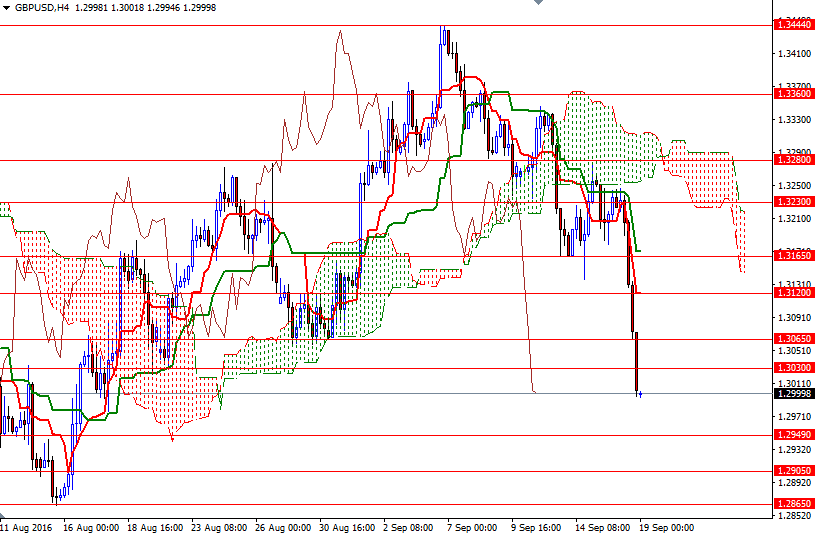
Task: Click the current price label 1.29998
Action: click(x=794, y=394)
